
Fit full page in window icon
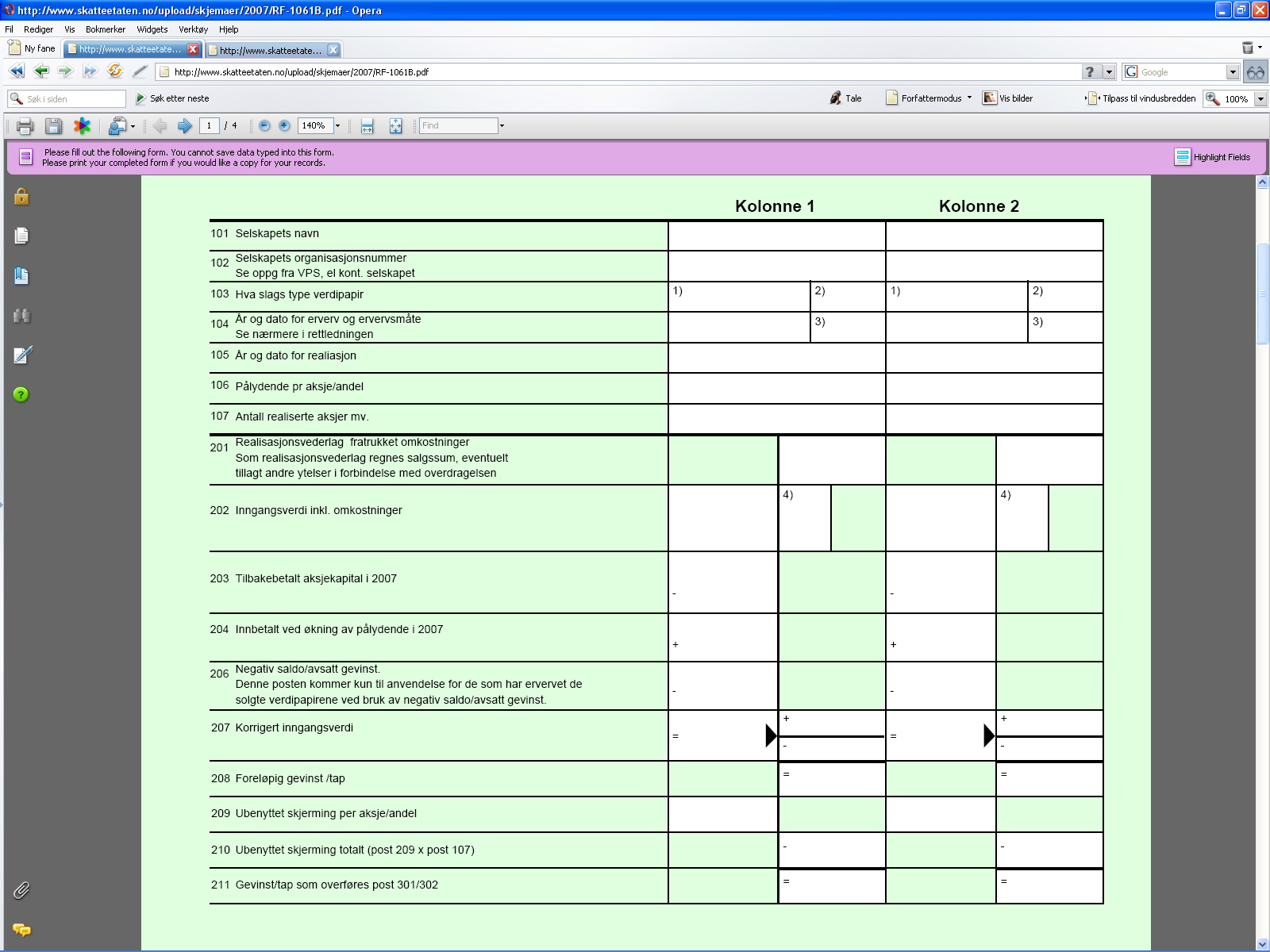tap(395, 125)
